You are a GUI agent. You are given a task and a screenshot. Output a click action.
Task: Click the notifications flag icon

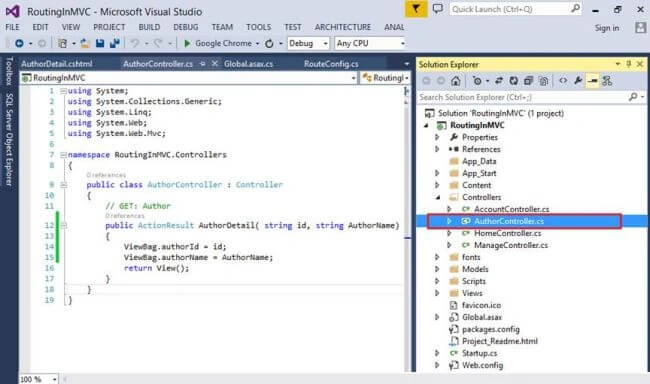coord(416,9)
